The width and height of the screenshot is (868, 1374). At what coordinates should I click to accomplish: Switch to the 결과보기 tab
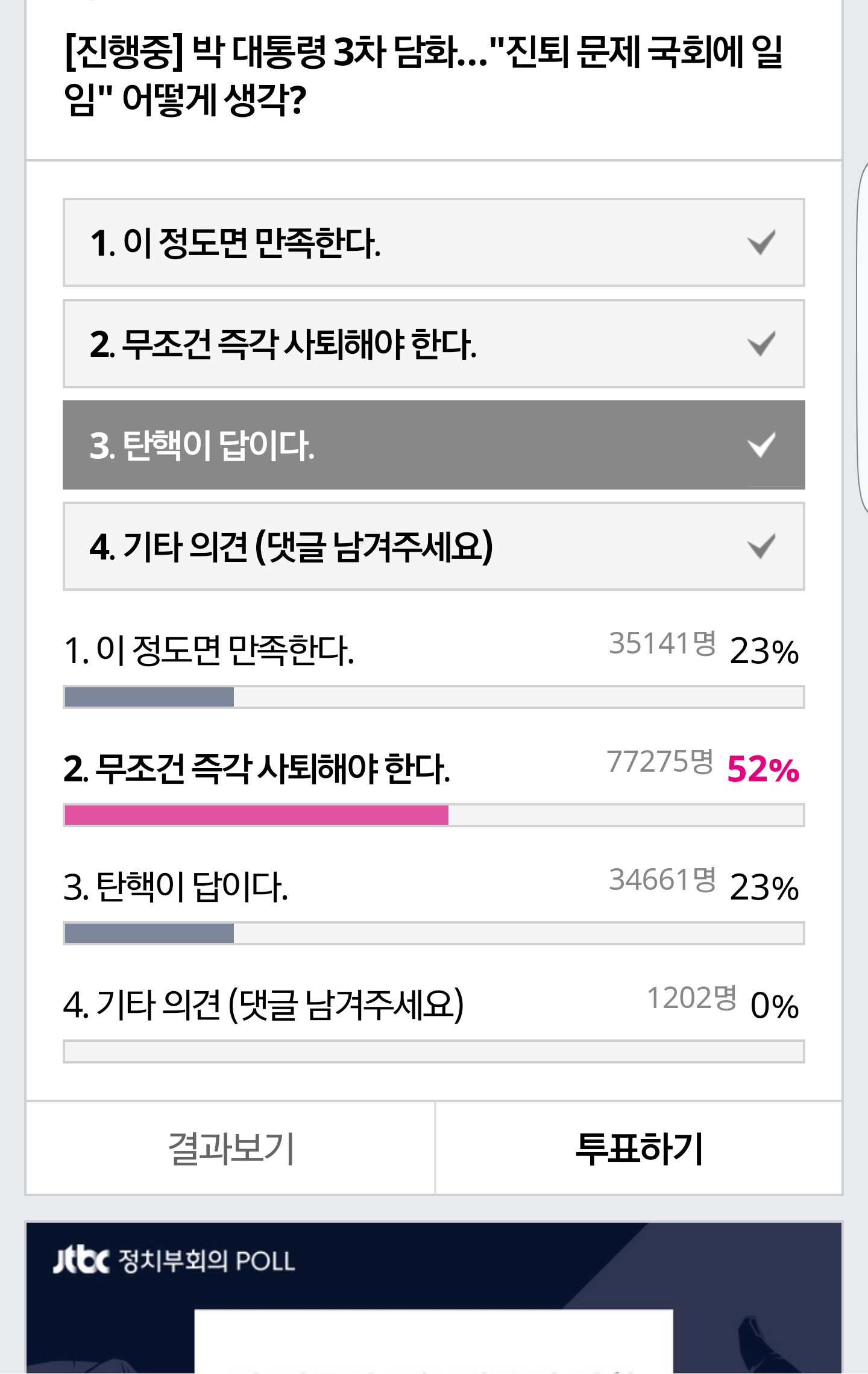pos(230,1149)
